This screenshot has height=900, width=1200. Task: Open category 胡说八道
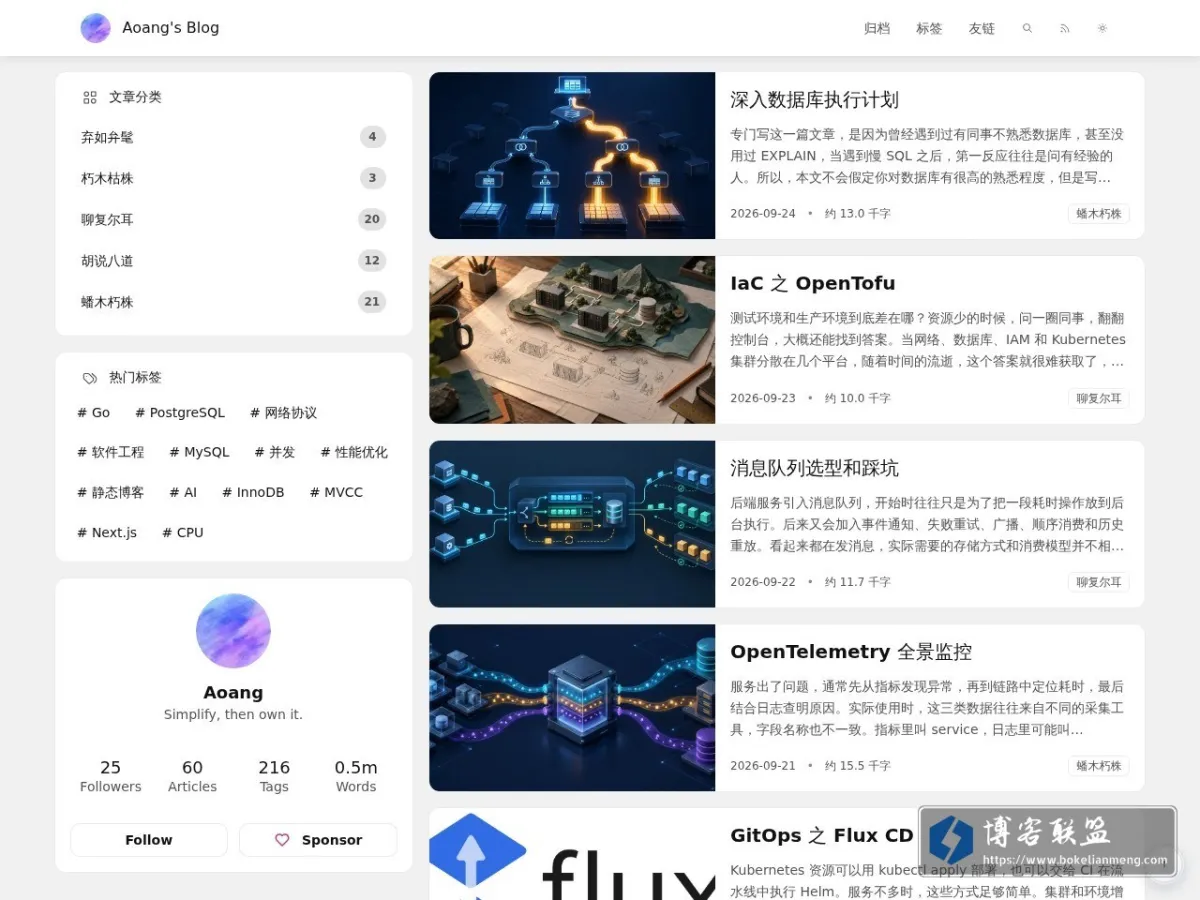(x=233, y=260)
